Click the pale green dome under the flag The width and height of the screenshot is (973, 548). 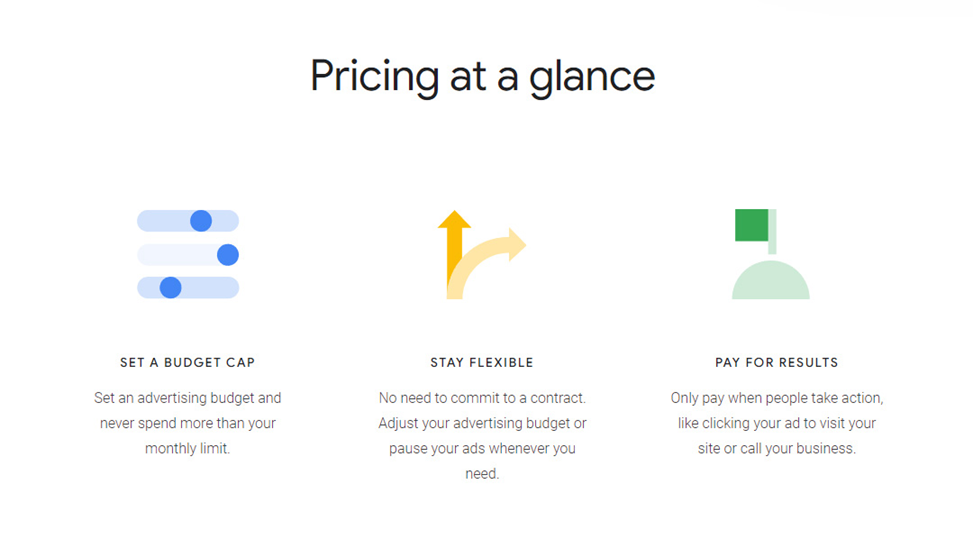pyautogui.click(x=771, y=280)
